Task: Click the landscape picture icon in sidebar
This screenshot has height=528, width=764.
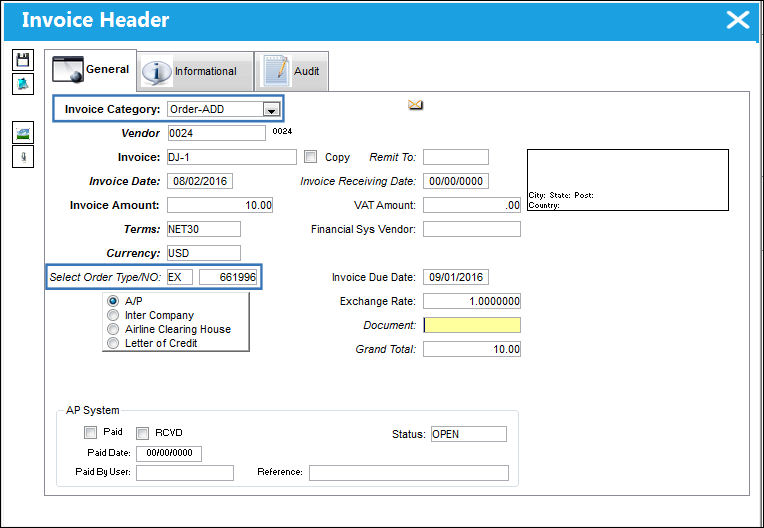Action: pos(23,132)
